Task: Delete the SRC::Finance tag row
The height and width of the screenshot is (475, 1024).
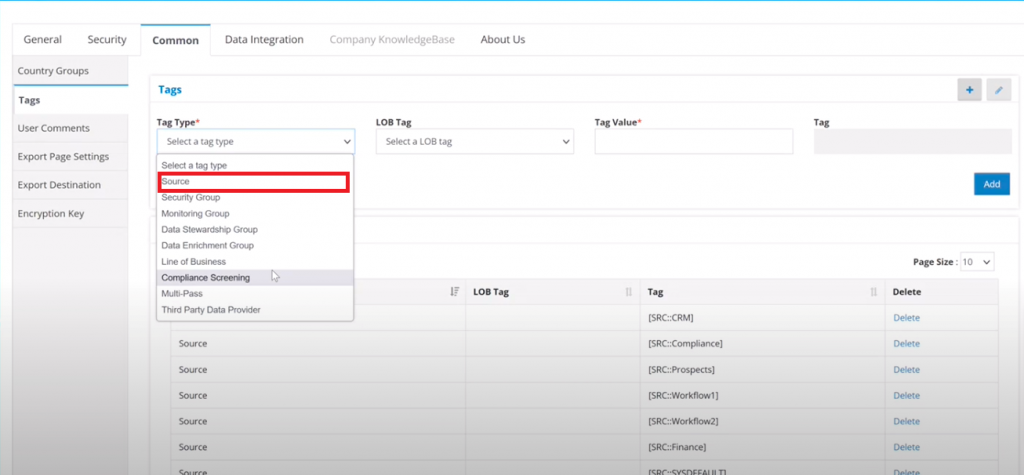Action: coord(906,447)
